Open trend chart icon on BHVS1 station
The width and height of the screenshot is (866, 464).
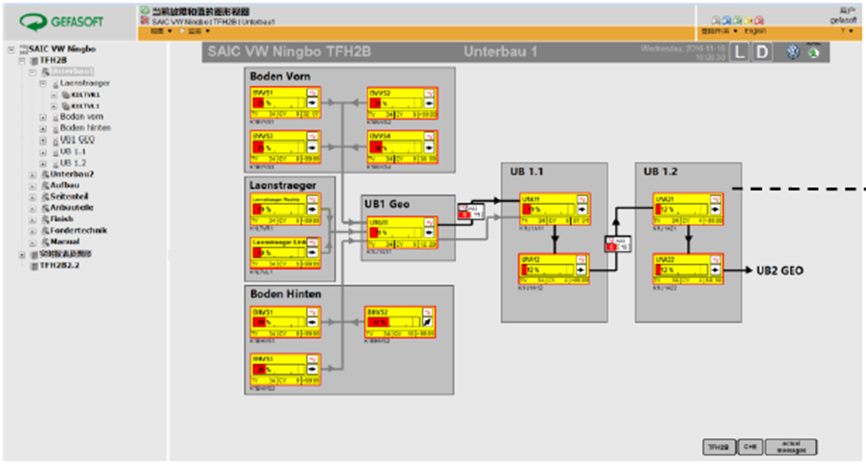313,312
